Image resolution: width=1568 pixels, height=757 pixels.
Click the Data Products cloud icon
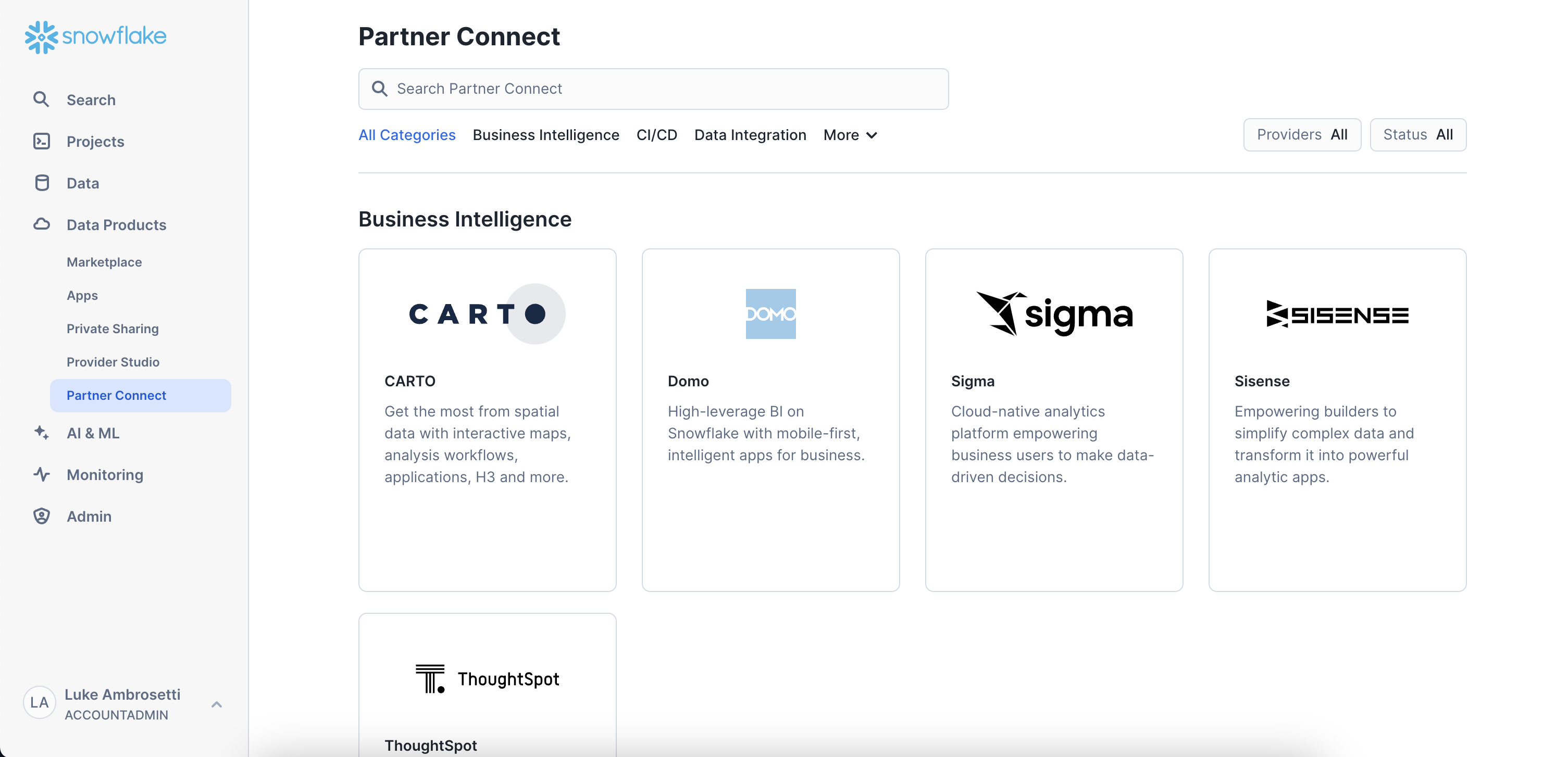click(x=41, y=224)
